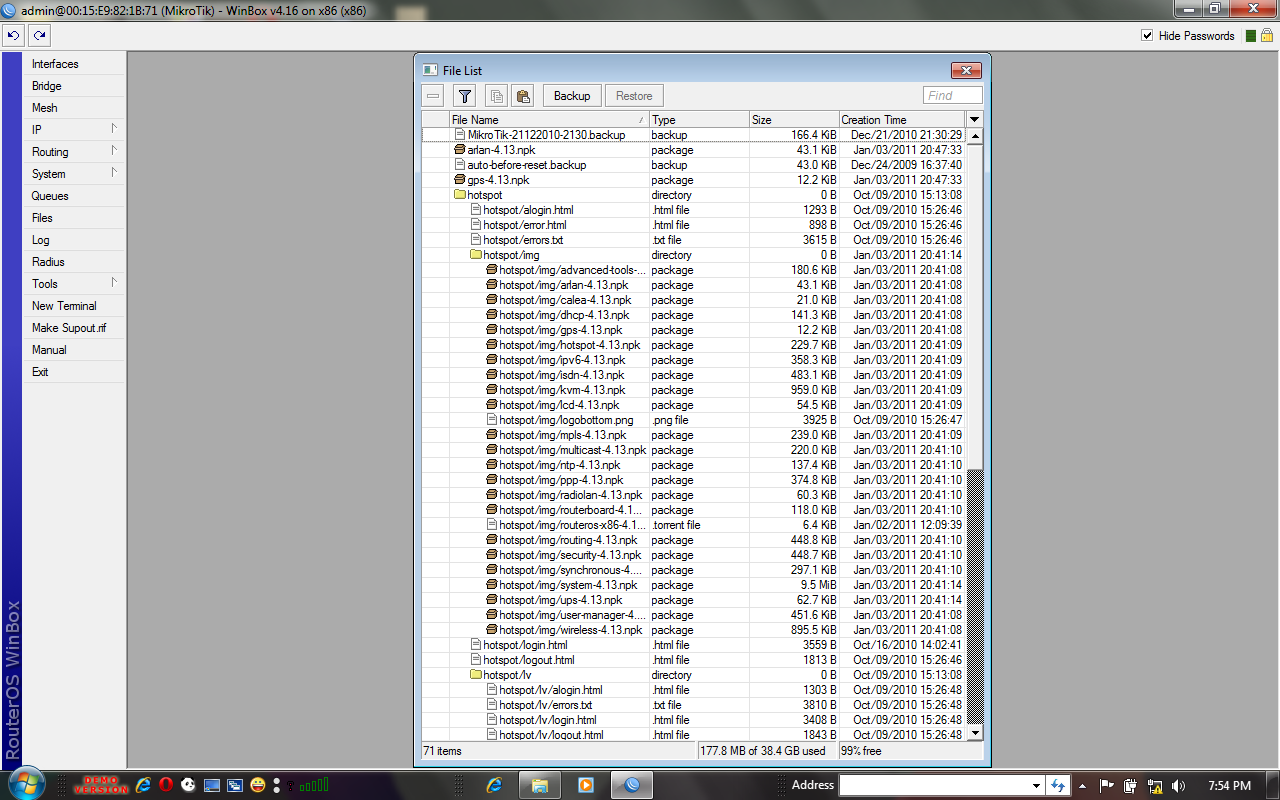
Task: Open New Terminal from the sidebar
Action: click(x=74, y=306)
